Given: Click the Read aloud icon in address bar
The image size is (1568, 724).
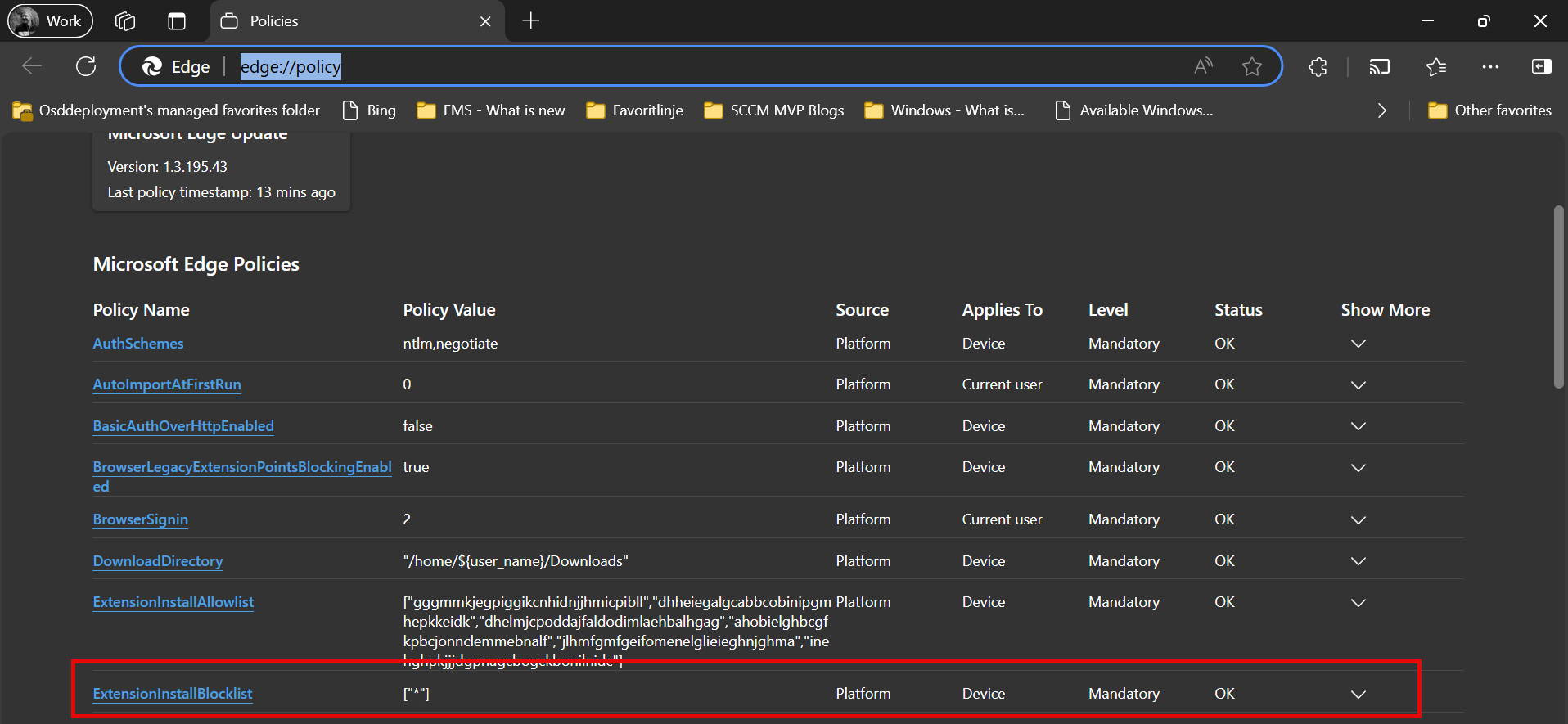Looking at the screenshot, I should [x=1203, y=66].
